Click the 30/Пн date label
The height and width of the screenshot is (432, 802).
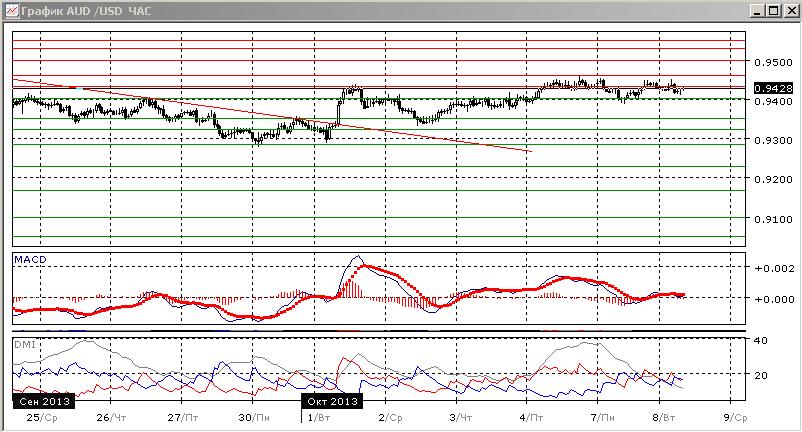254,418
